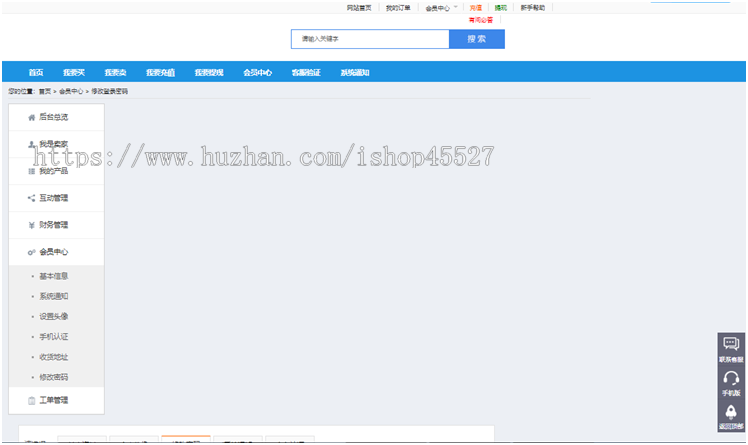Select 手机认证 in the sidebar submenu
Screen dimensions: 748x445
tap(53, 337)
